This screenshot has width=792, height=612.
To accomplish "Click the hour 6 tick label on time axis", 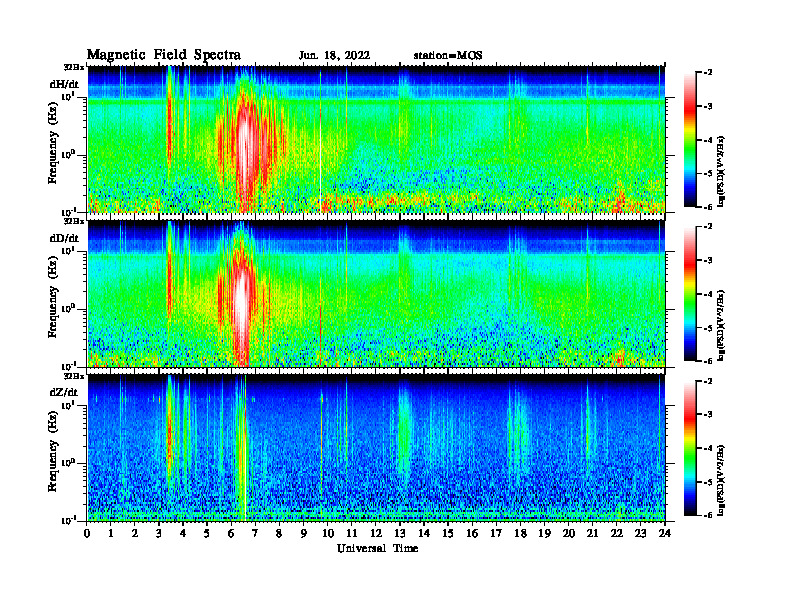I will coord(231,534).
